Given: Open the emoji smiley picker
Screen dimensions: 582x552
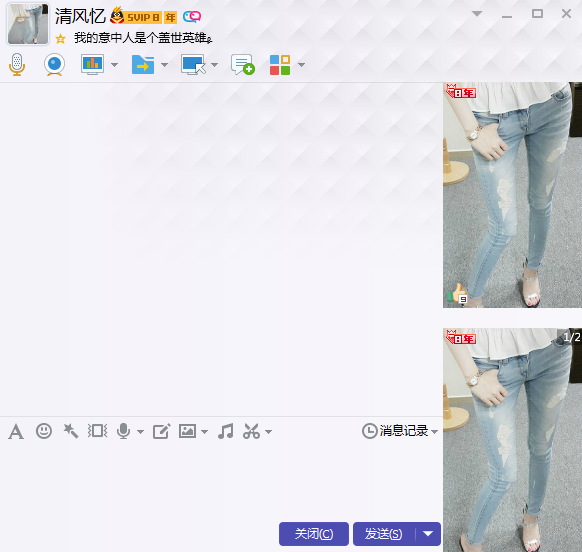Looking at the screenshot, I should pyautogui.click(x=44, y=431).
